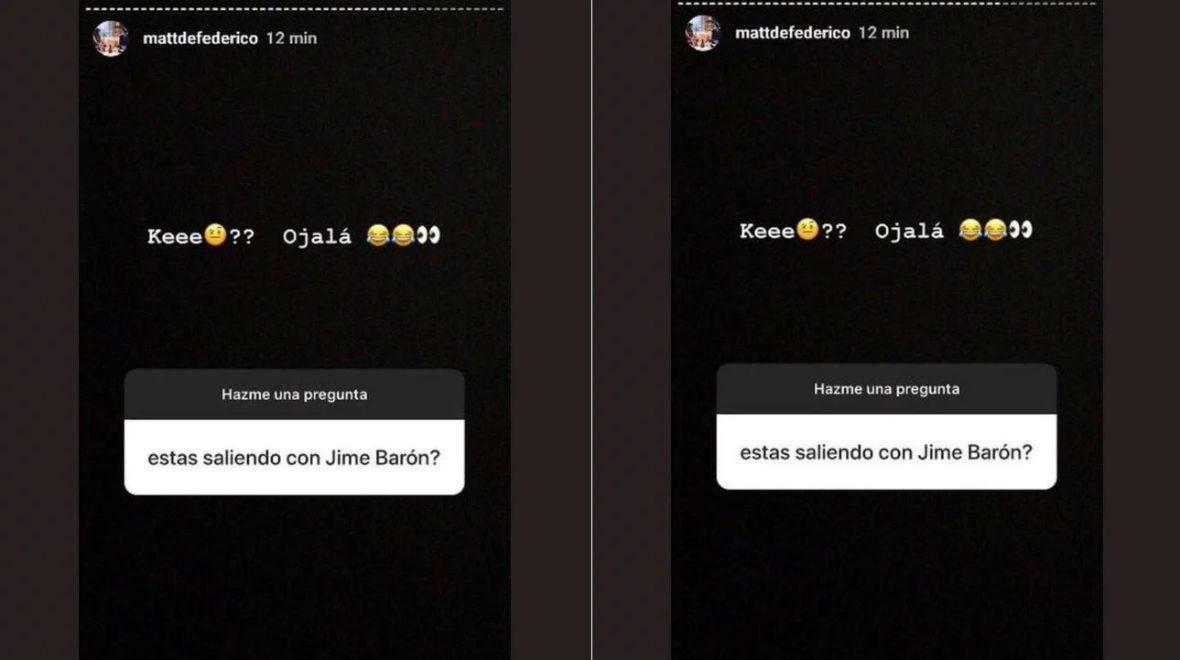Open mattdefederico username link in right story

(x=792, y=32)
